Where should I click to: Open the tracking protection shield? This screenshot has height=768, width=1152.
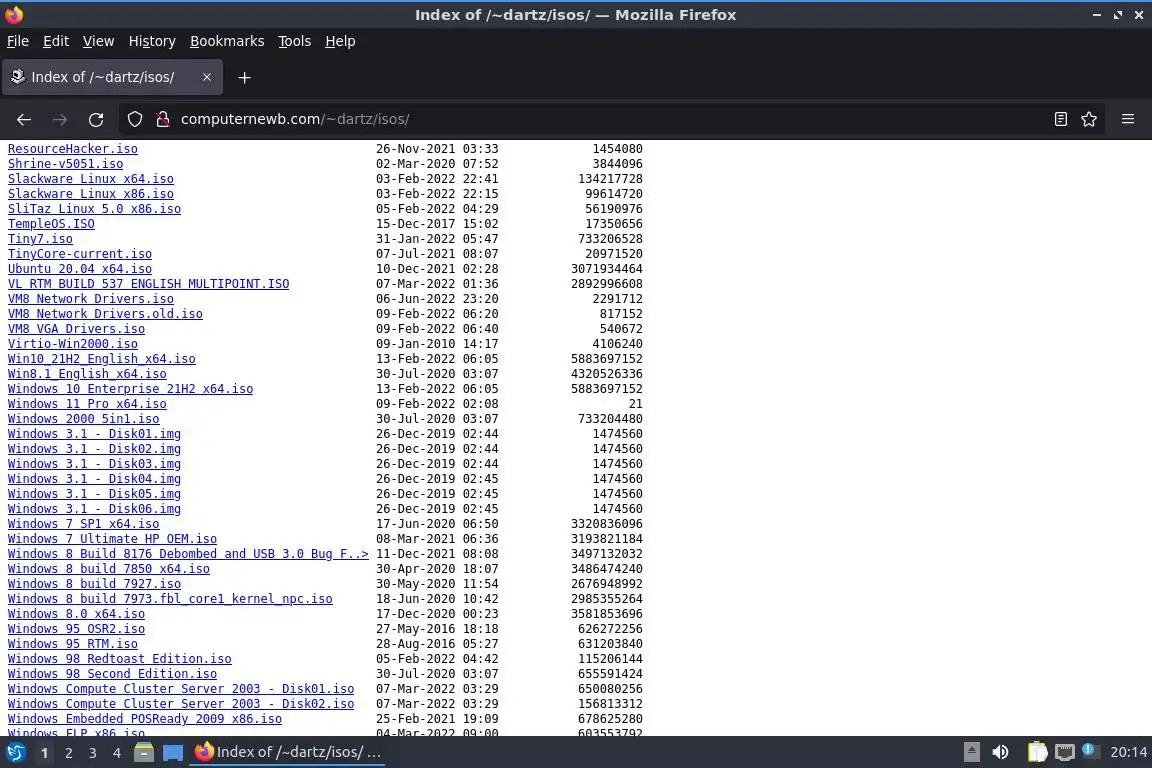[x=134, y=119]
